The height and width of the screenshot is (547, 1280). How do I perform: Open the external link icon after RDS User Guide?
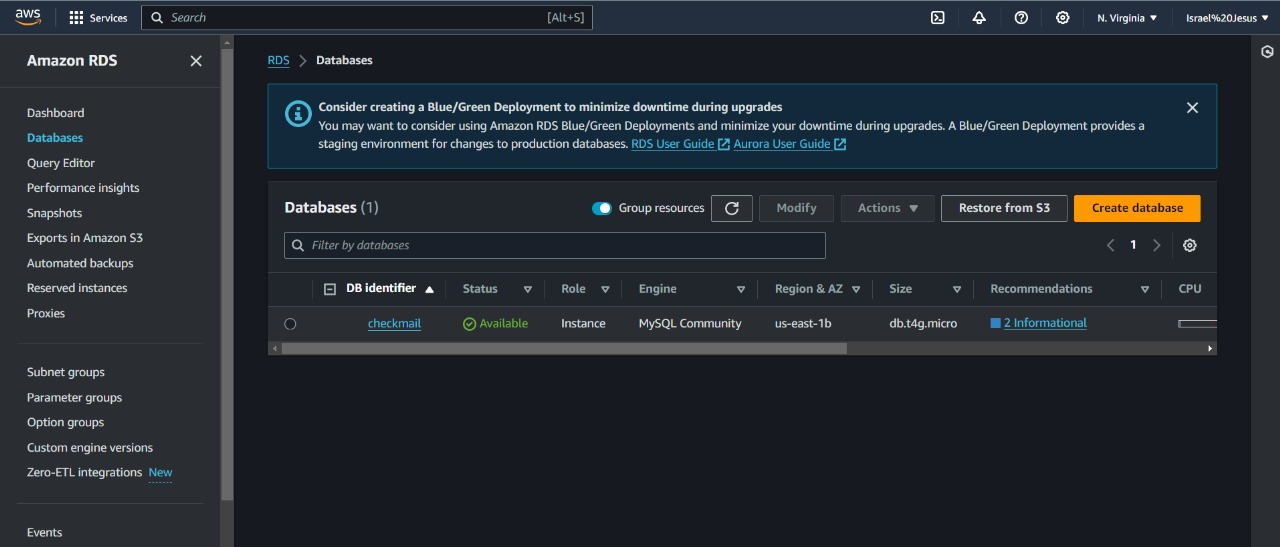(x=724, y=144)
